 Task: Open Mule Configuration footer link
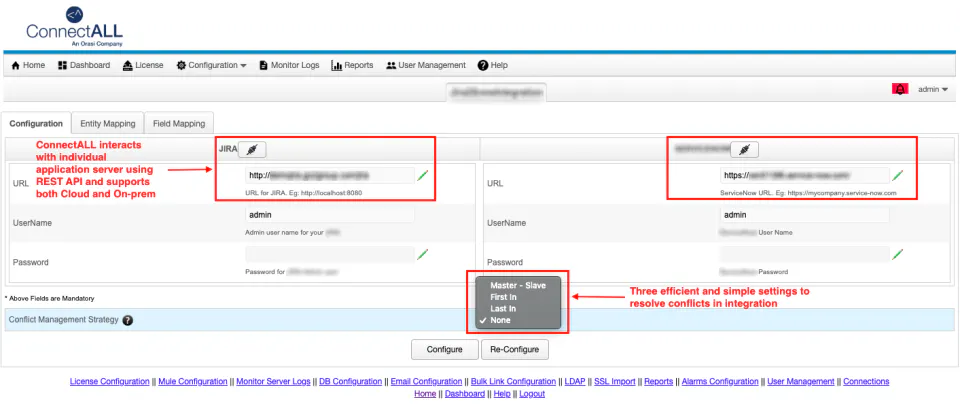tap(193, 381)
